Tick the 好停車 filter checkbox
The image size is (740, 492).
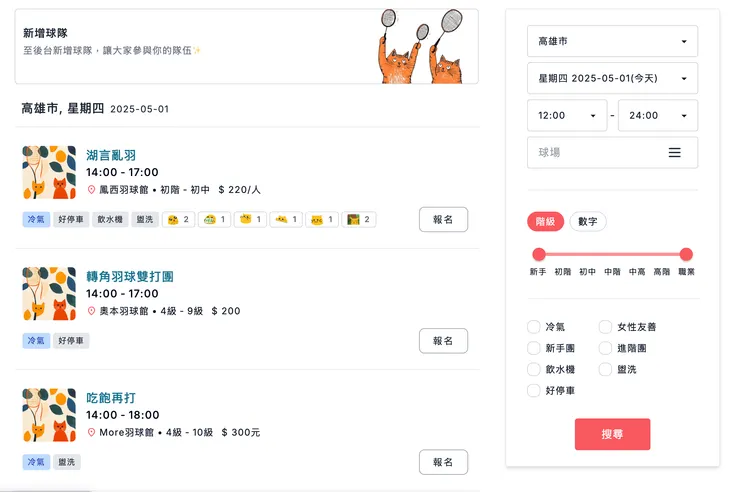(534, 390)
